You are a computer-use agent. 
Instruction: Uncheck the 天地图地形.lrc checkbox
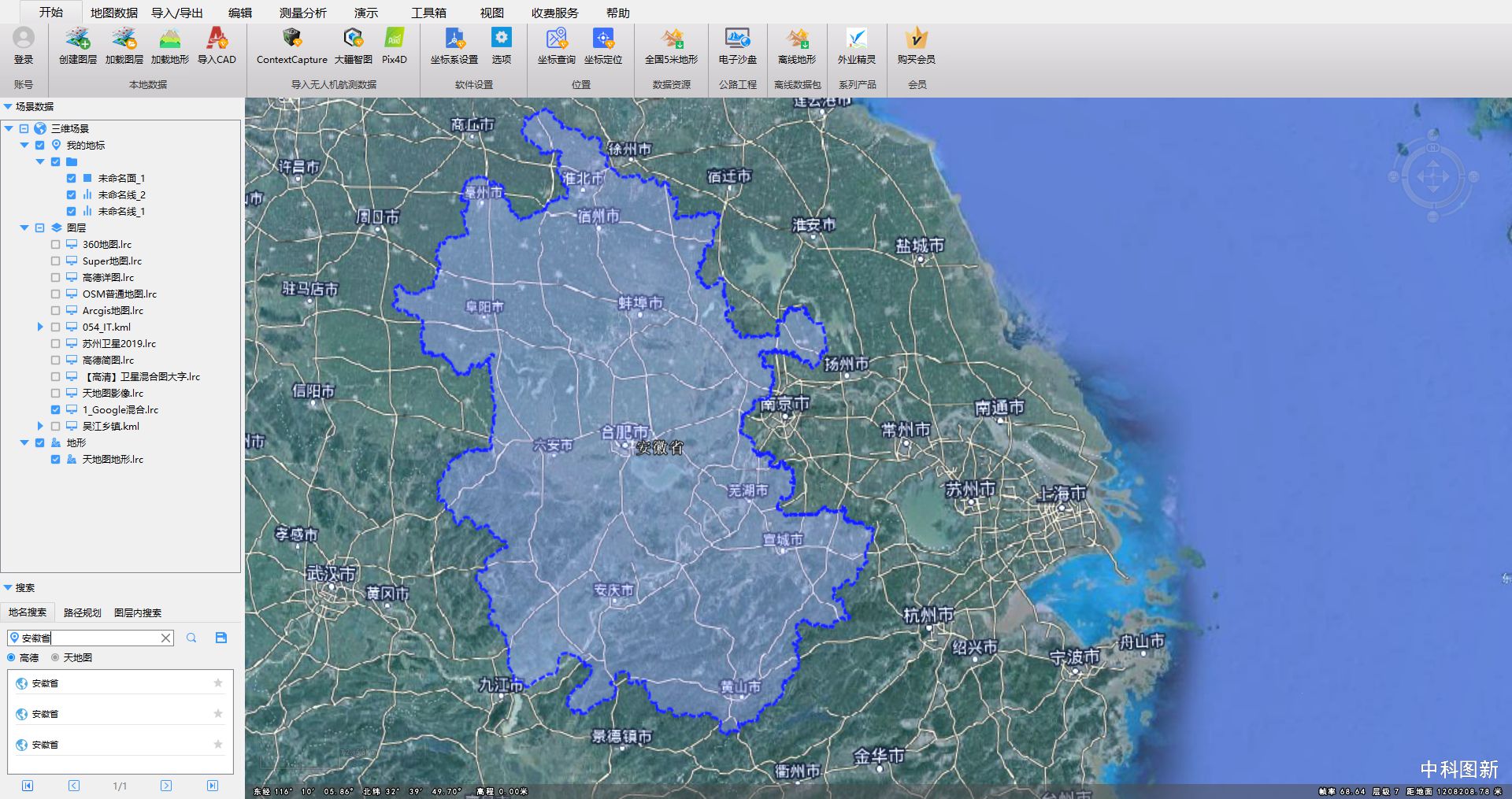pos(55,459)
